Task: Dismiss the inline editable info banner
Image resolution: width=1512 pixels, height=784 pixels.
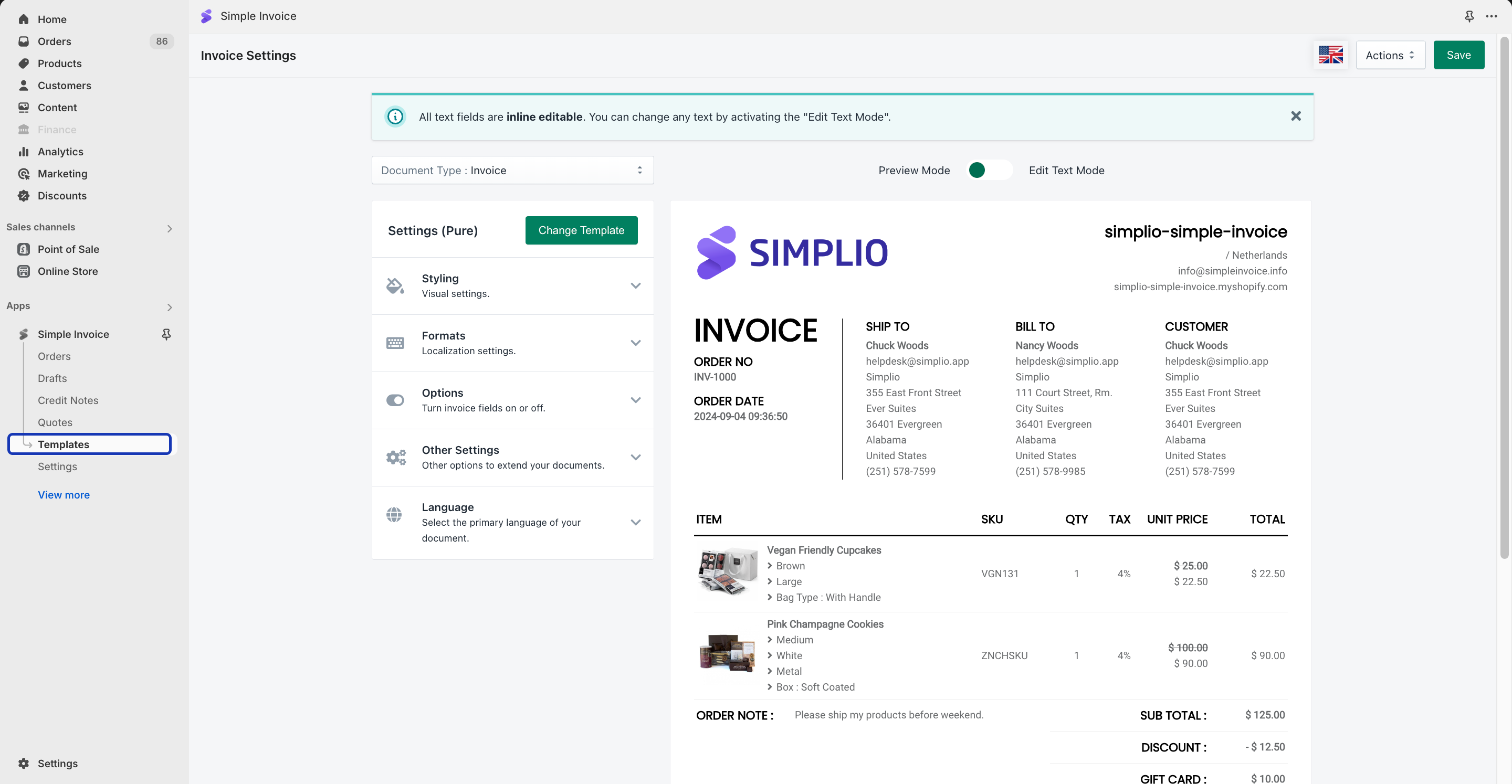Action: (1295, 116)
